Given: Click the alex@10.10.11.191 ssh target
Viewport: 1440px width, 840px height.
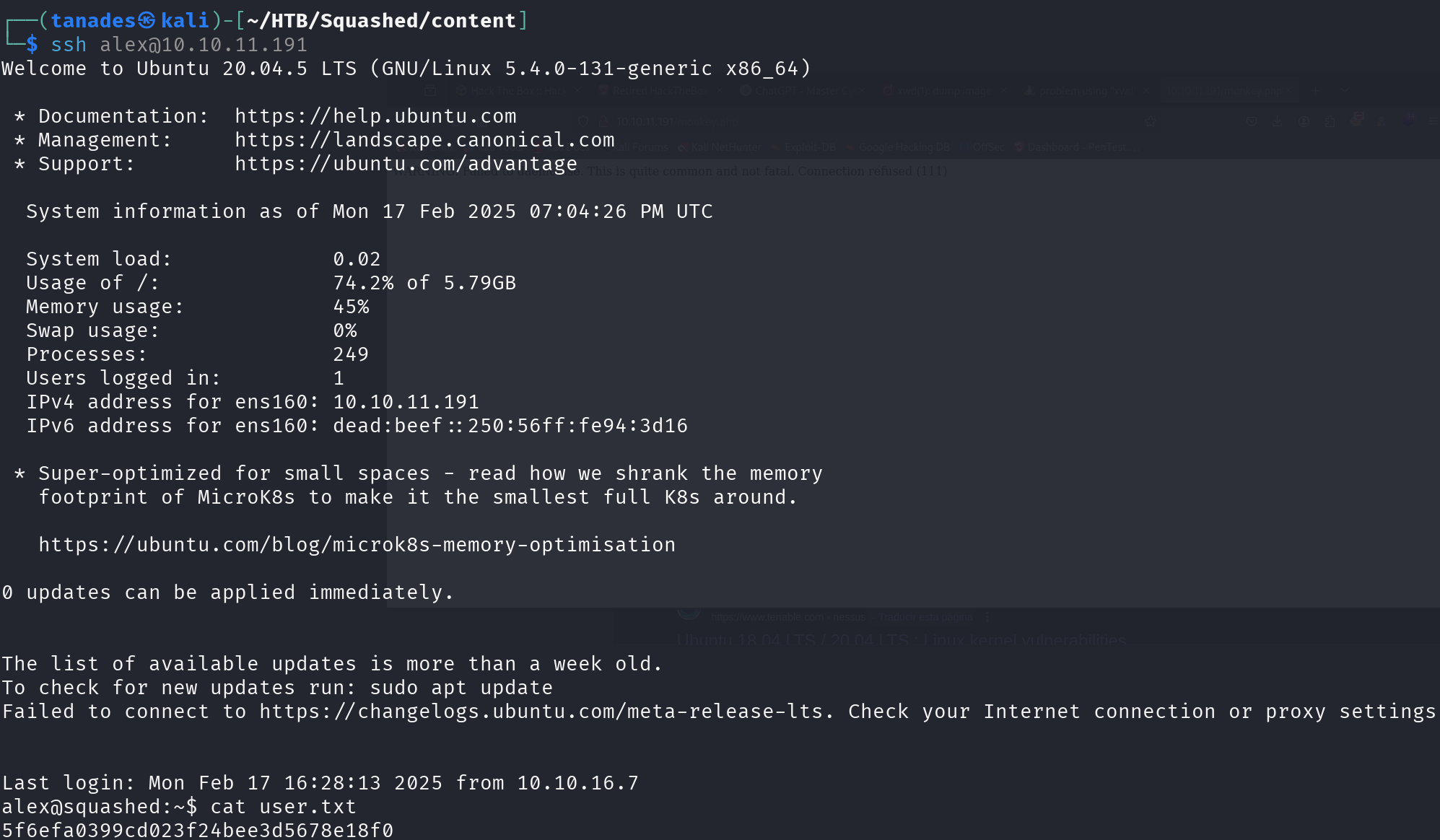Looking at the screenshot, I should (x=204, y=45).
